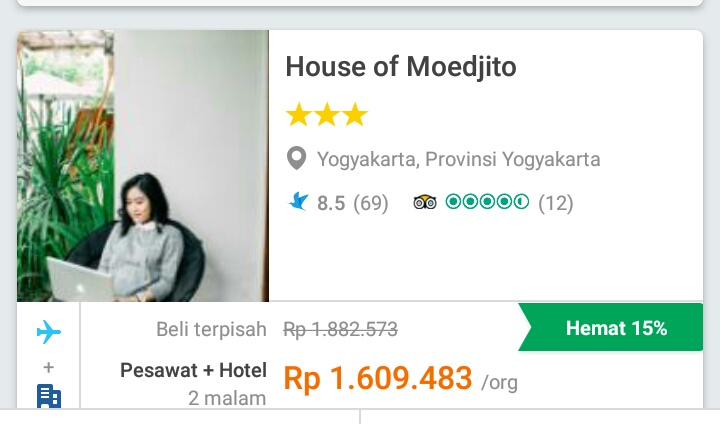Click the crossed-out price Rp 1.882.573

[341, 329]
